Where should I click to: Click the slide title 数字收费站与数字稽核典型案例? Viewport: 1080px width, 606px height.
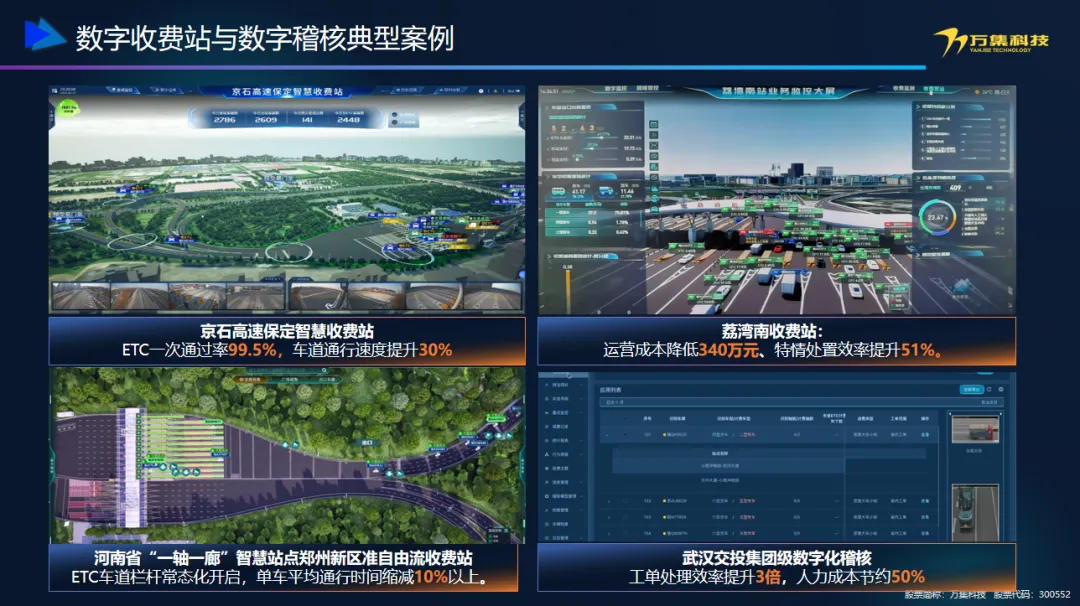(265, 38)
